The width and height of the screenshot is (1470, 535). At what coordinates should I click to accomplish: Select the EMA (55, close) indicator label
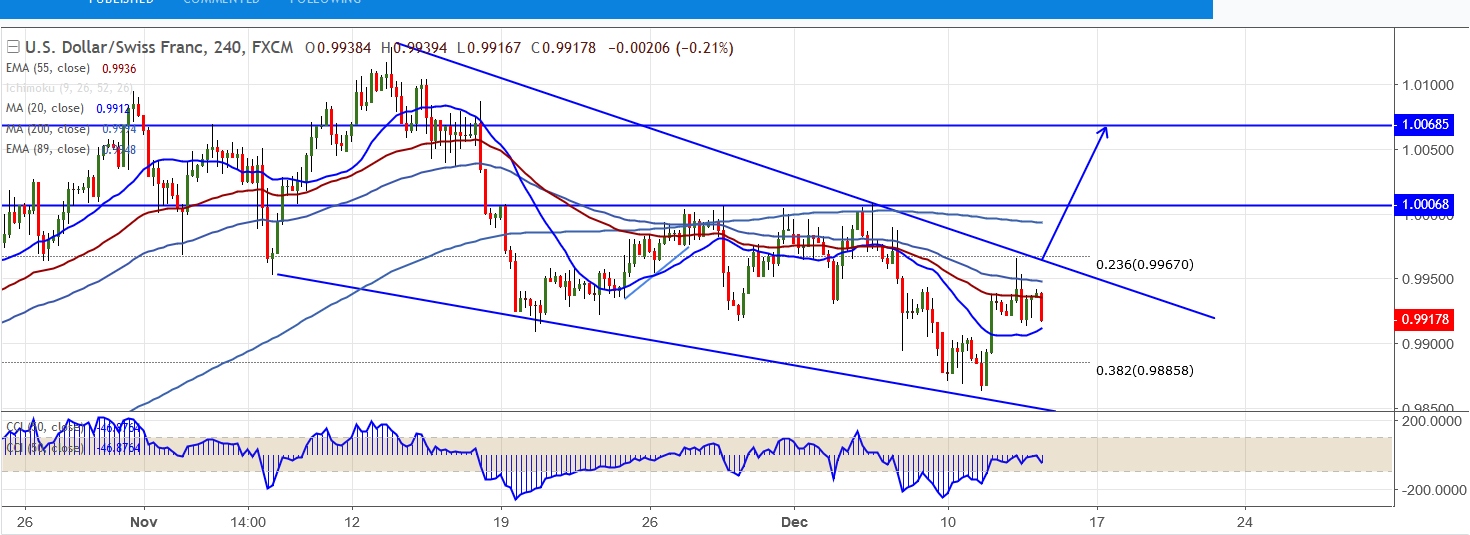click(47, 68)
